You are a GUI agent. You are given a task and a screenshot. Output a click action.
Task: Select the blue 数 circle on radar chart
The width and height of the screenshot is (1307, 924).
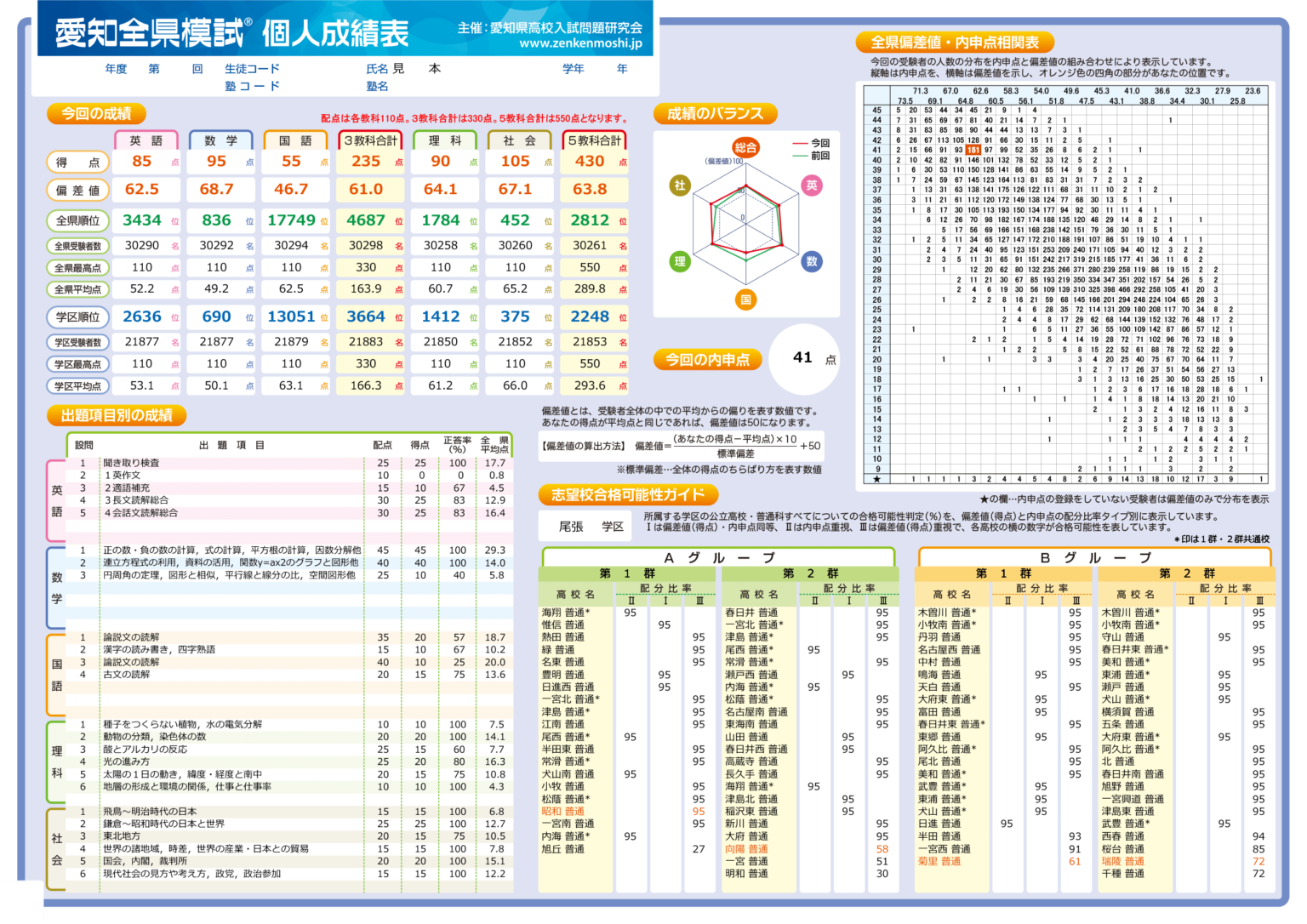coord(812,261)
